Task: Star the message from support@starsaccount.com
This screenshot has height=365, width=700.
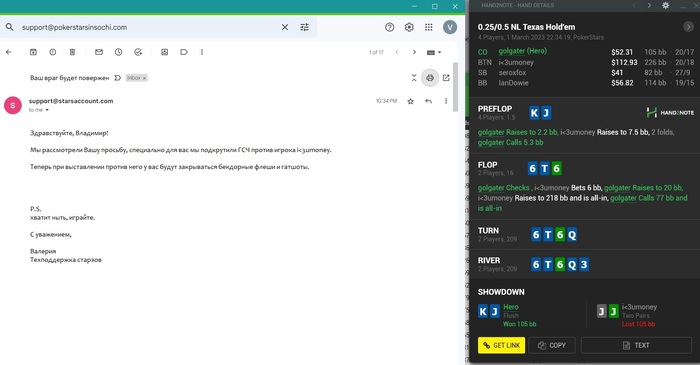Action: pos(410,101)
